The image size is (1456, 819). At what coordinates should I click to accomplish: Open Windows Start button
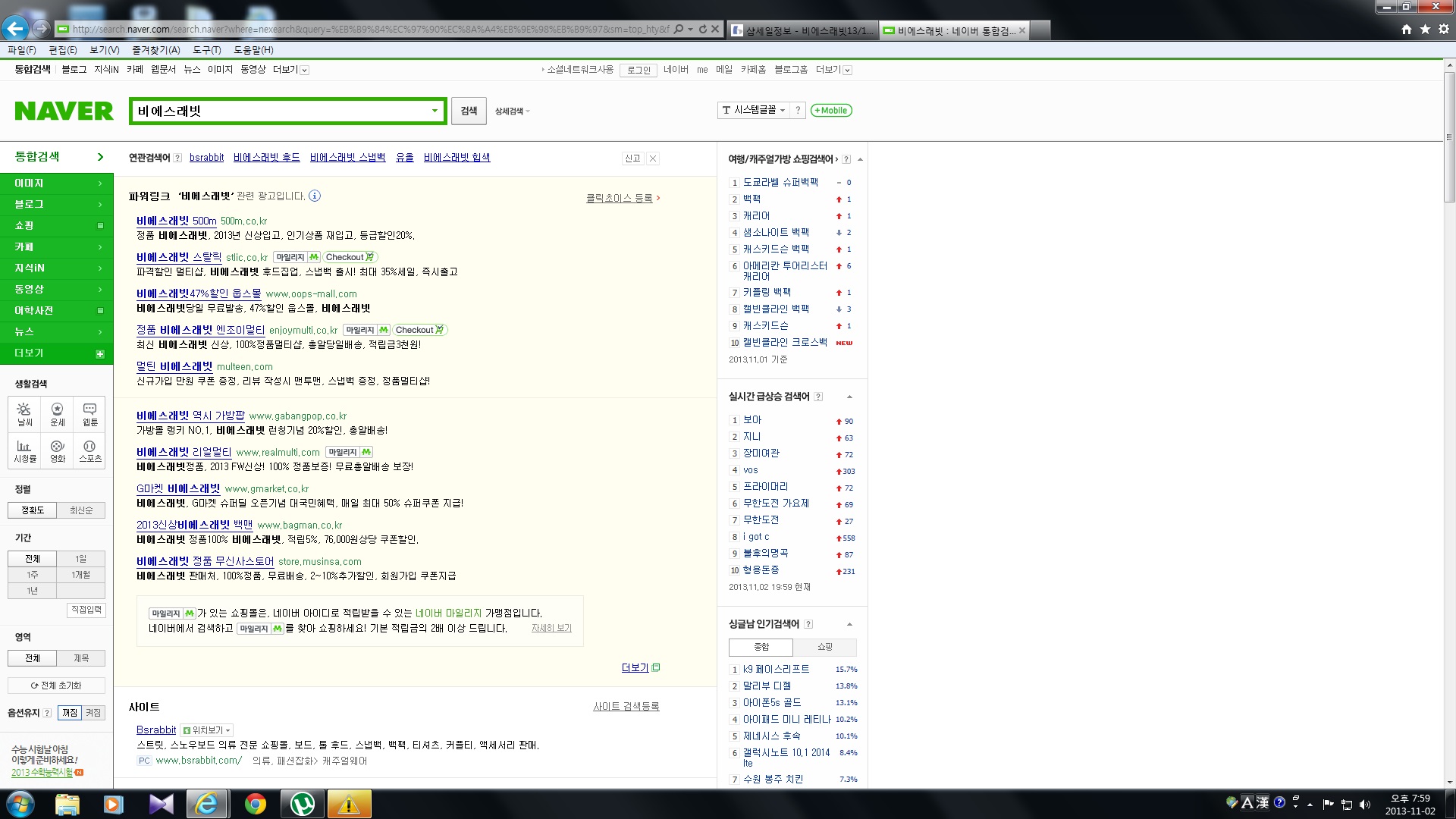20,804
